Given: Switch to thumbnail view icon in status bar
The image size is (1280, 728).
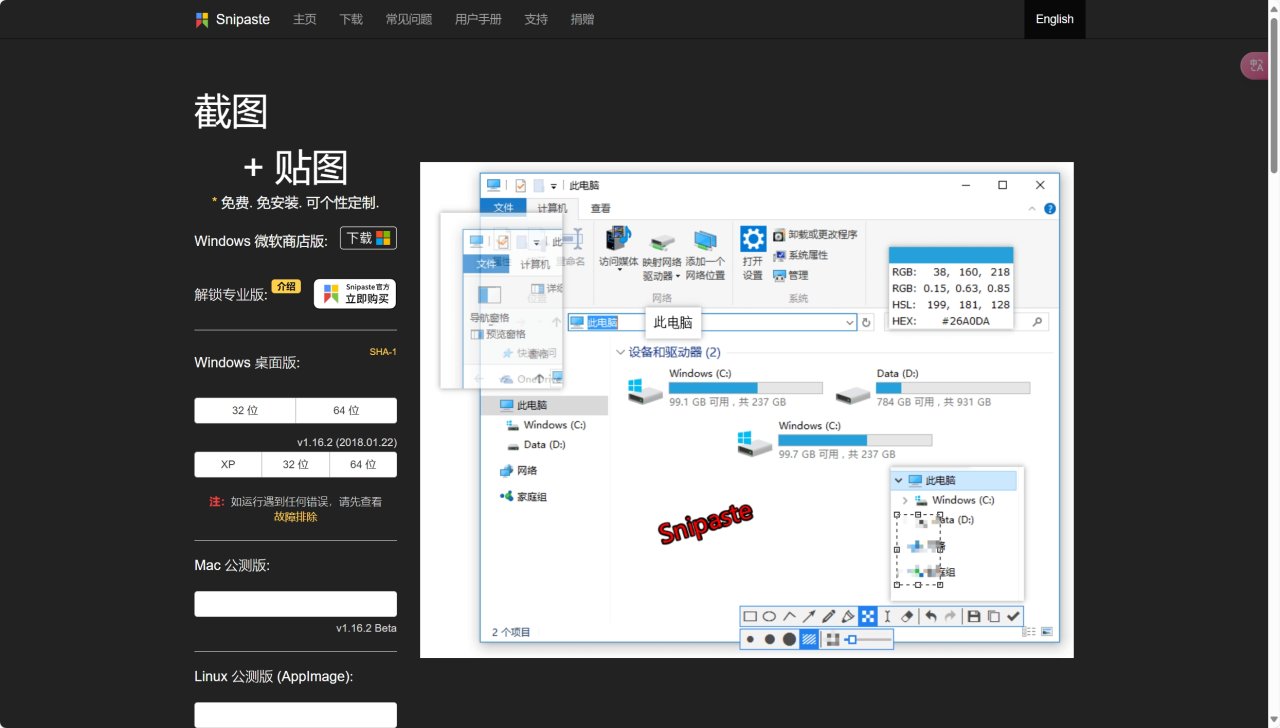Looking at the screenshot, I should (x=1047, y=632).
